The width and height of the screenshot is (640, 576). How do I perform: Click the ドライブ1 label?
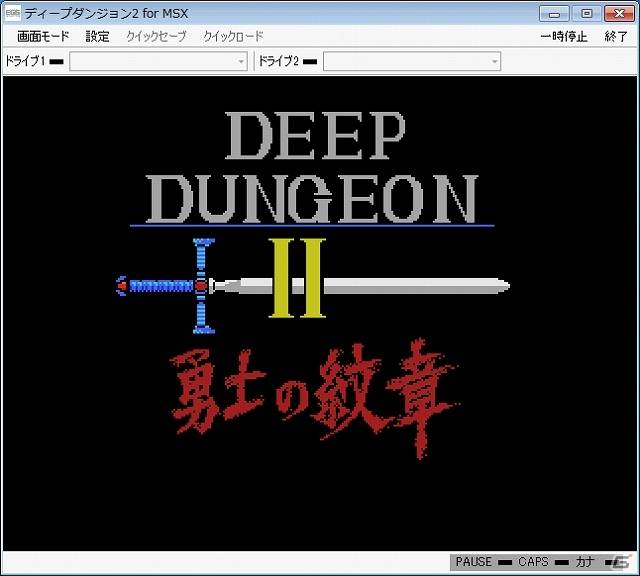click(x=24, y=61)
